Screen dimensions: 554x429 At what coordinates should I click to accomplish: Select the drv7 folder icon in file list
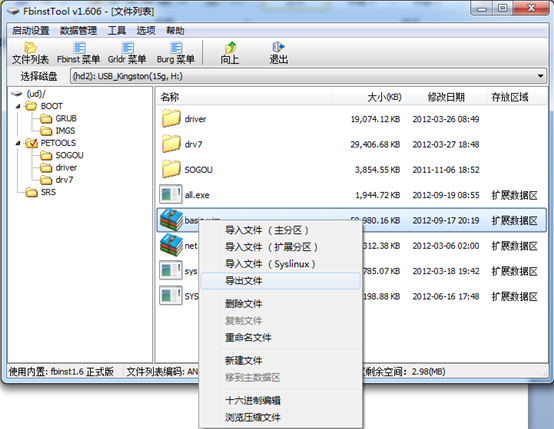pyautogui.click(x=171, y=143)
